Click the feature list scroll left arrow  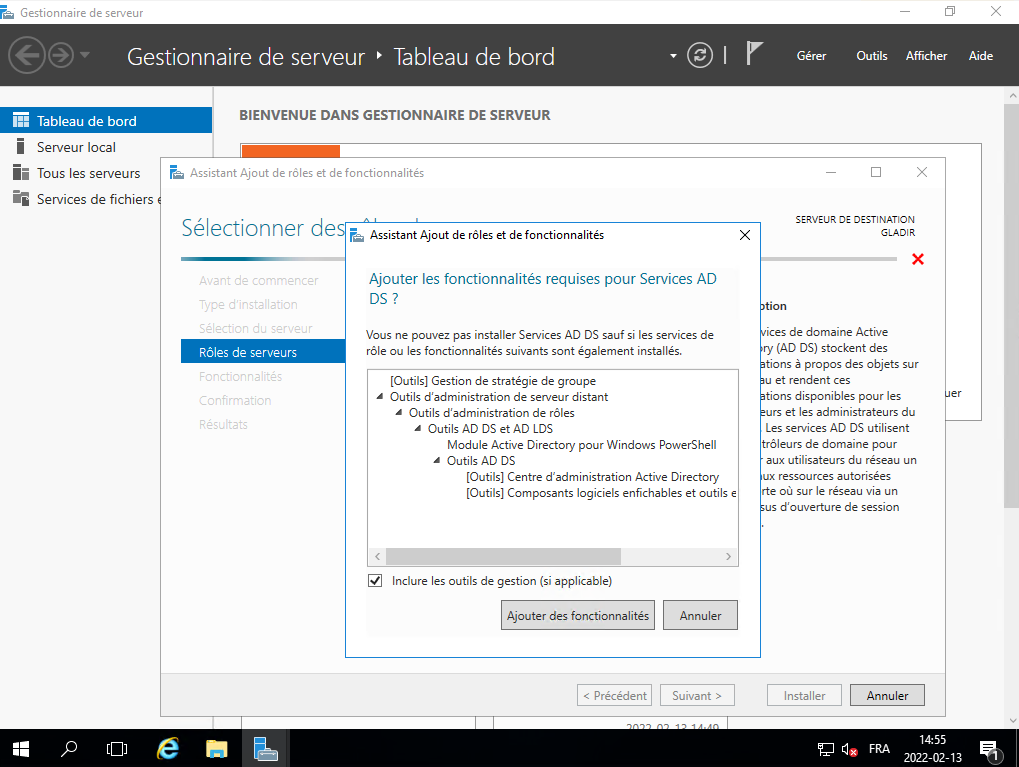[x=378, y=556]
